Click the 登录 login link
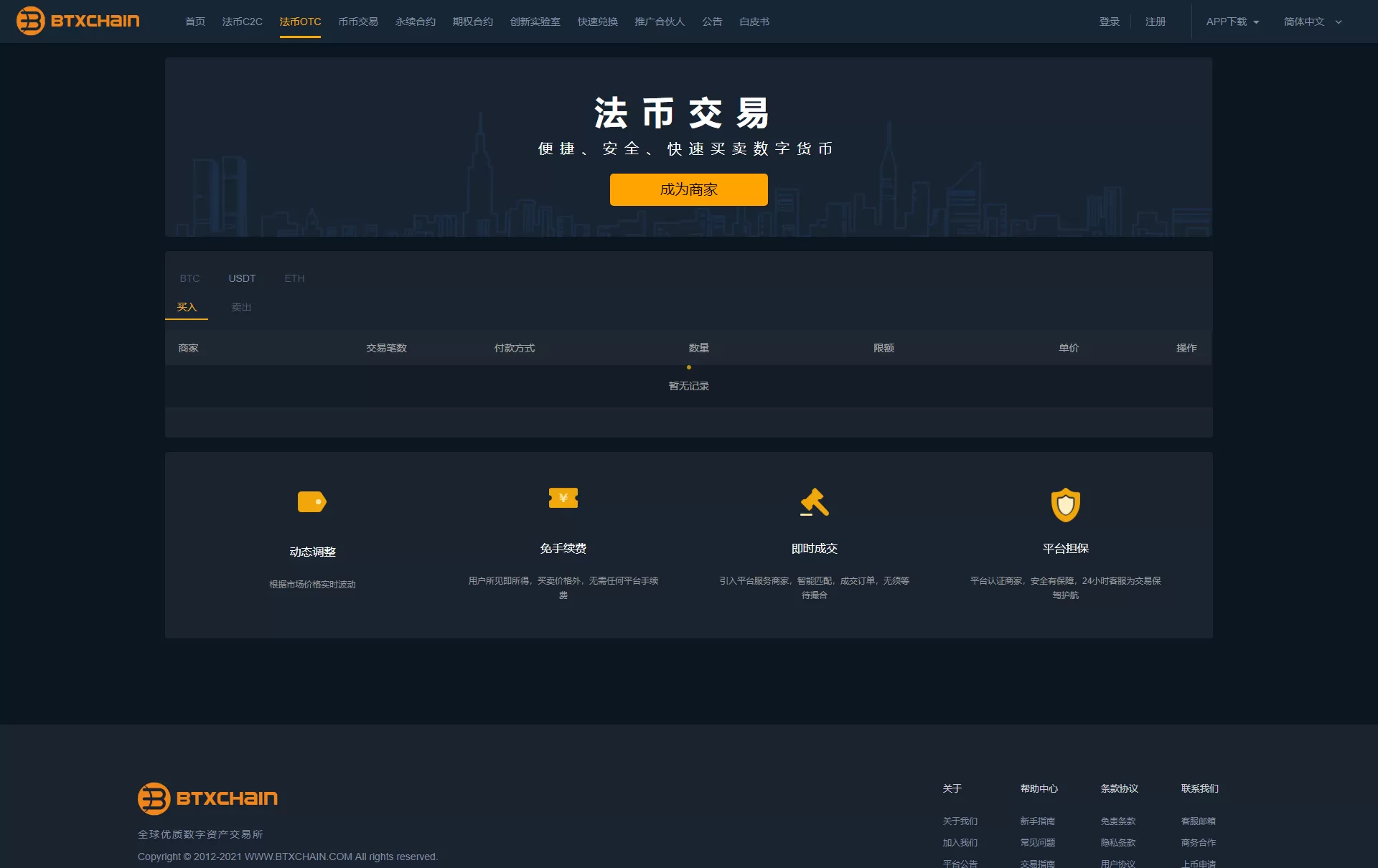Viewport: 1378px width, 868px height. click(x=1109, y=22)
